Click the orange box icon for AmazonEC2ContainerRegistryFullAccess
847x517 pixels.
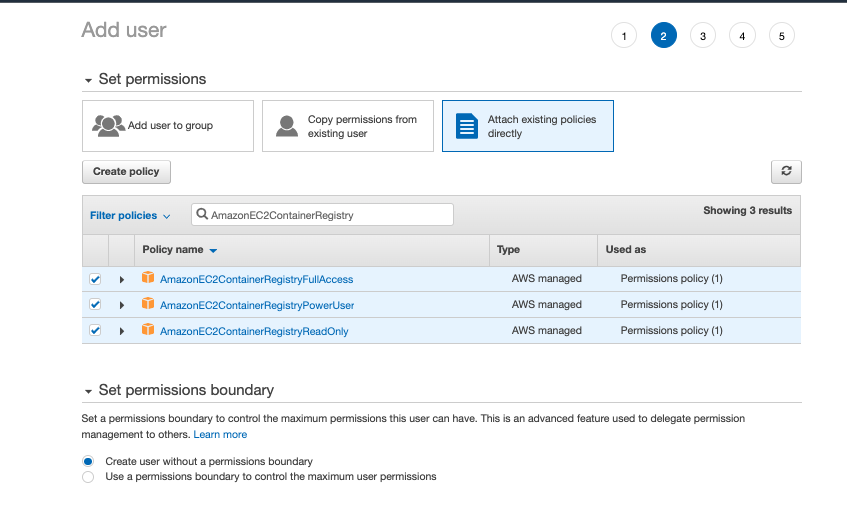pos(147,278)
